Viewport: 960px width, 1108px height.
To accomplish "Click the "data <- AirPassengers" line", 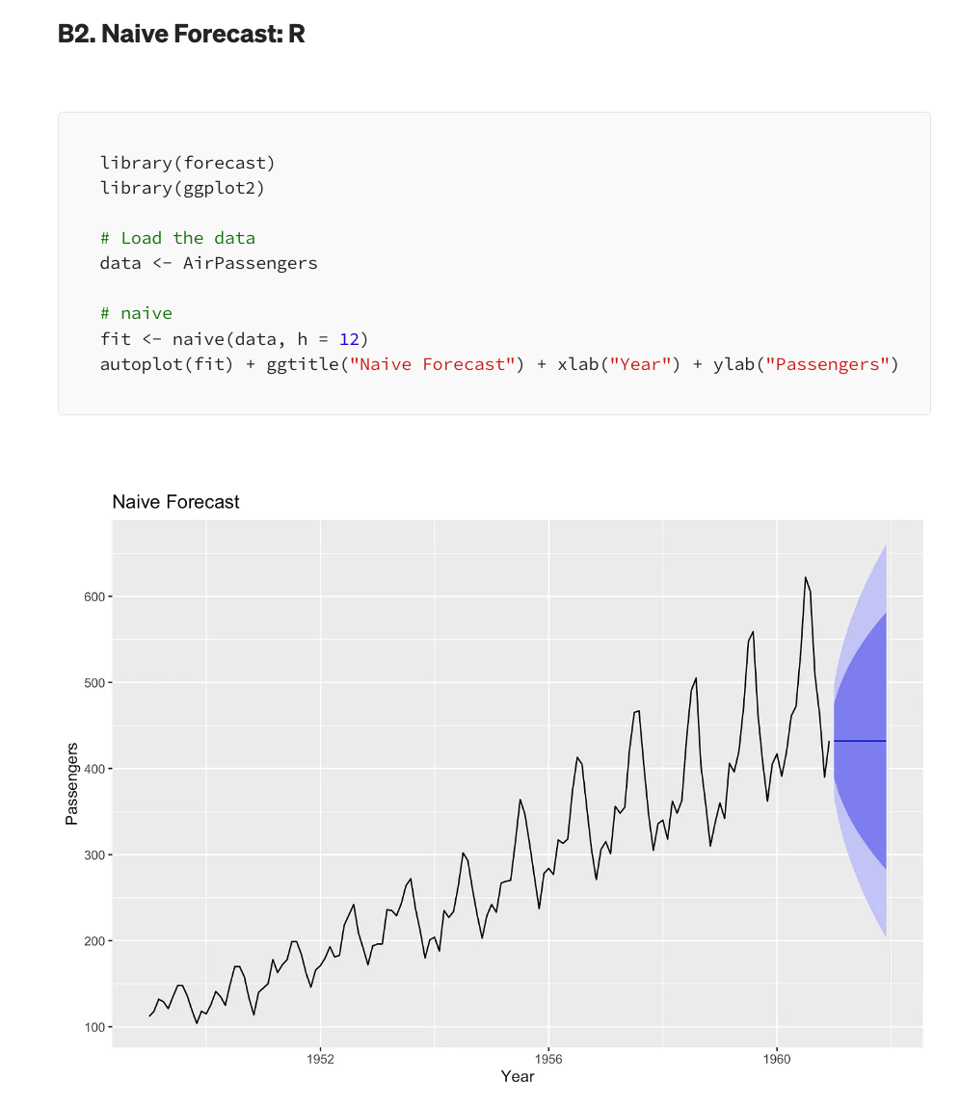I will 208,263.
